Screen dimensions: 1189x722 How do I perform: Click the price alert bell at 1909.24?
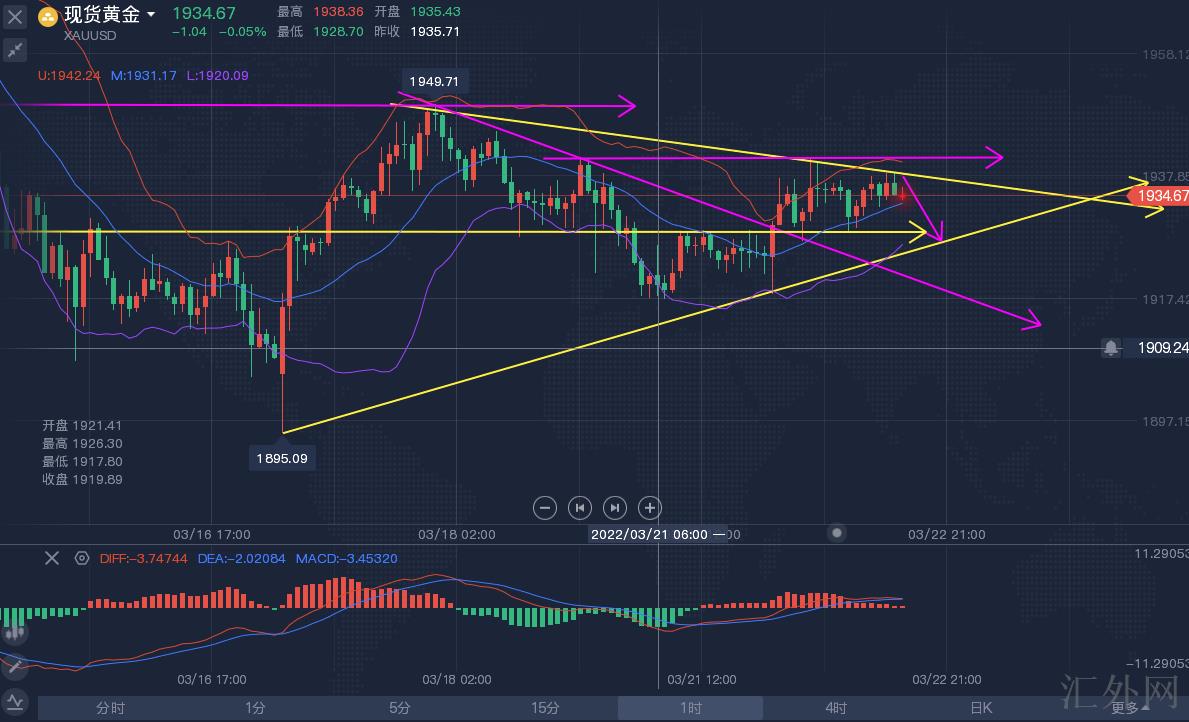coord(1111,348)
